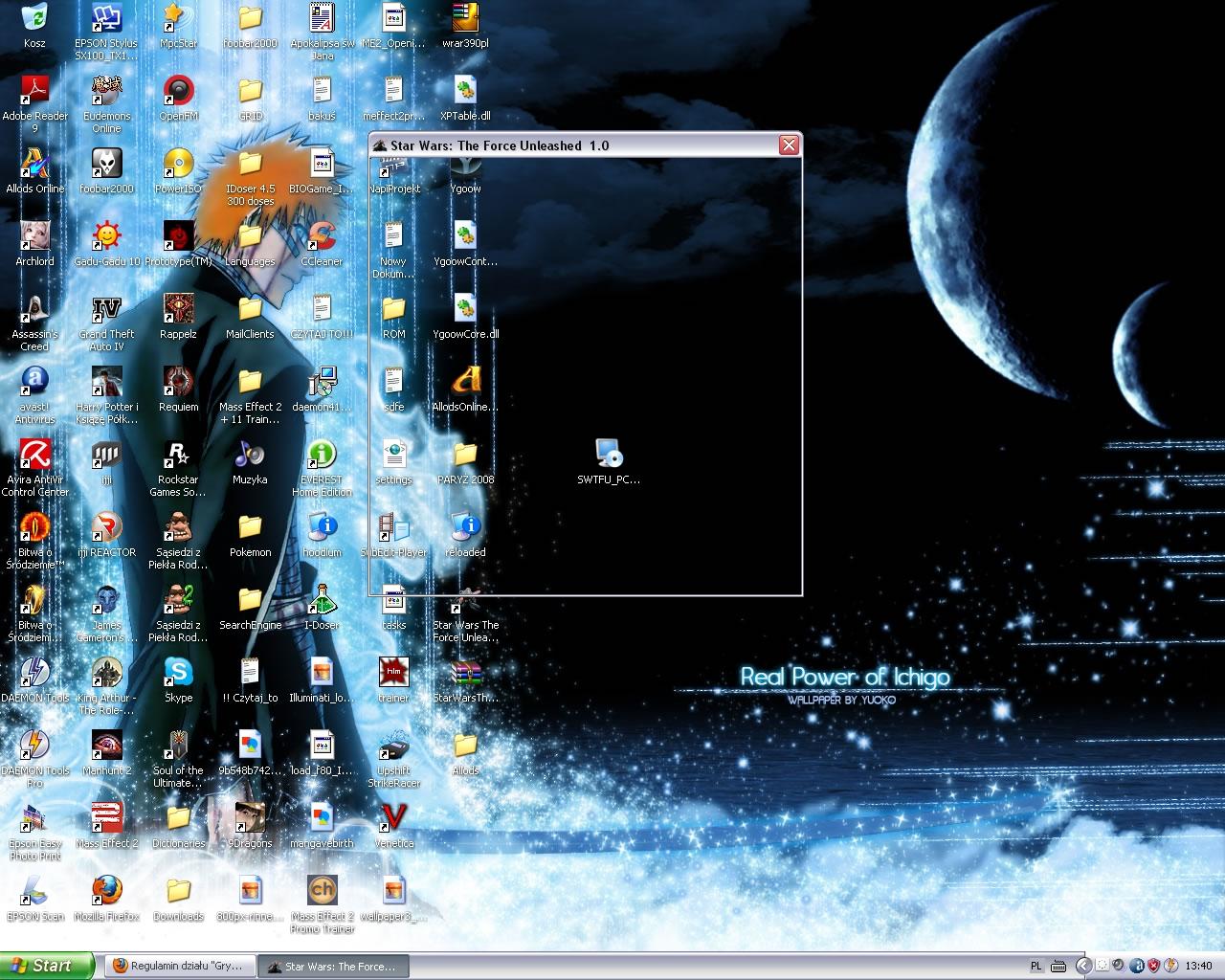Select the DAEMON Tools Pro shortcut
The width and height of the screenshot is (1225, 980).
click(34, 759)
